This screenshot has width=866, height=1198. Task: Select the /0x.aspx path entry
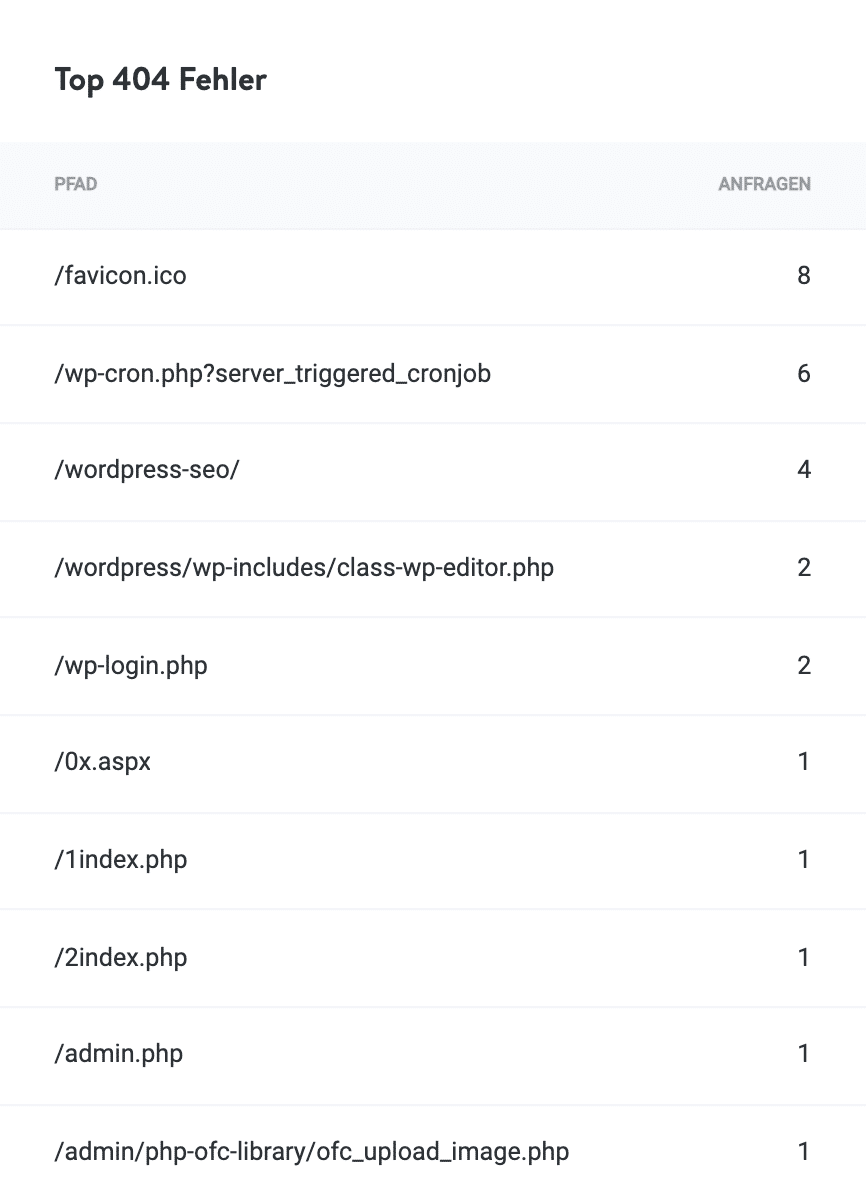(102, 762)
